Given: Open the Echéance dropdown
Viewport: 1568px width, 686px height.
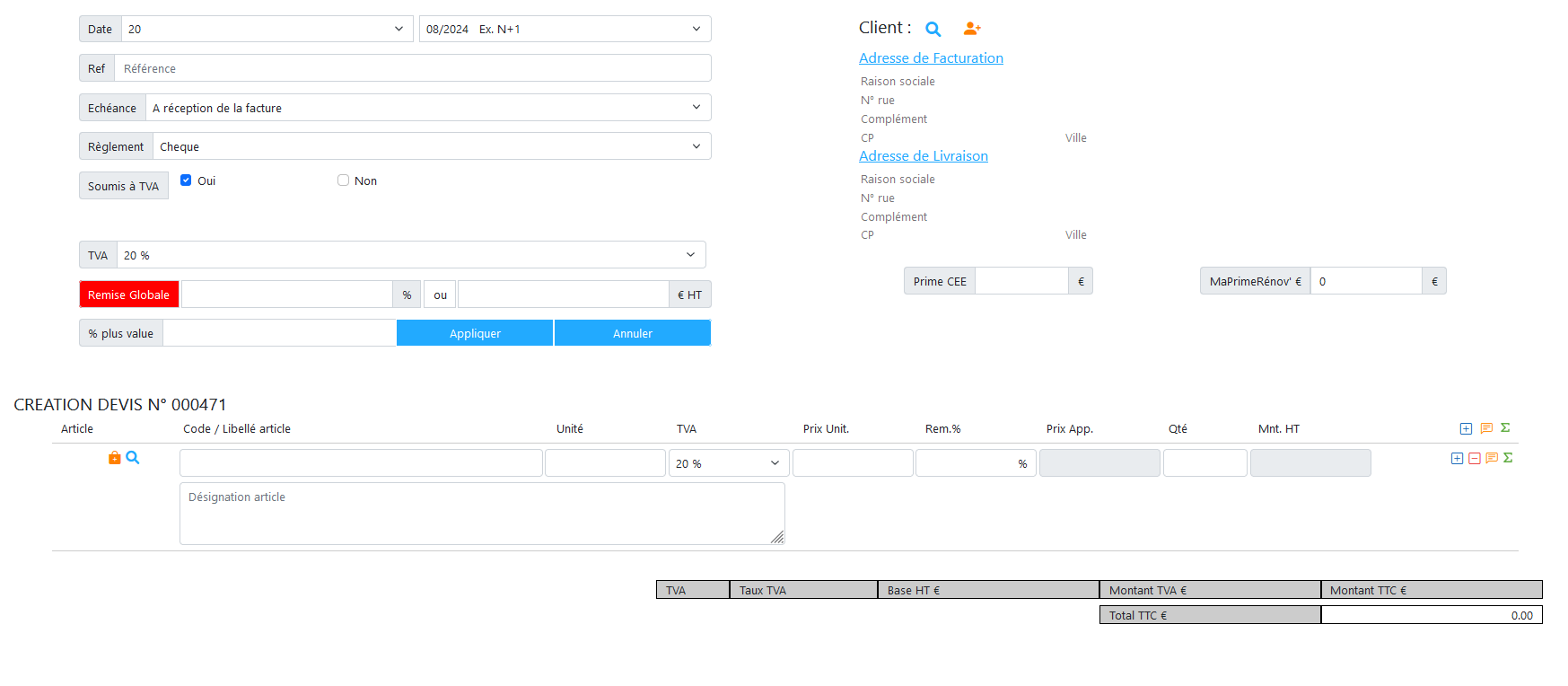Looking at the screenshot, I should click(428, 108).
